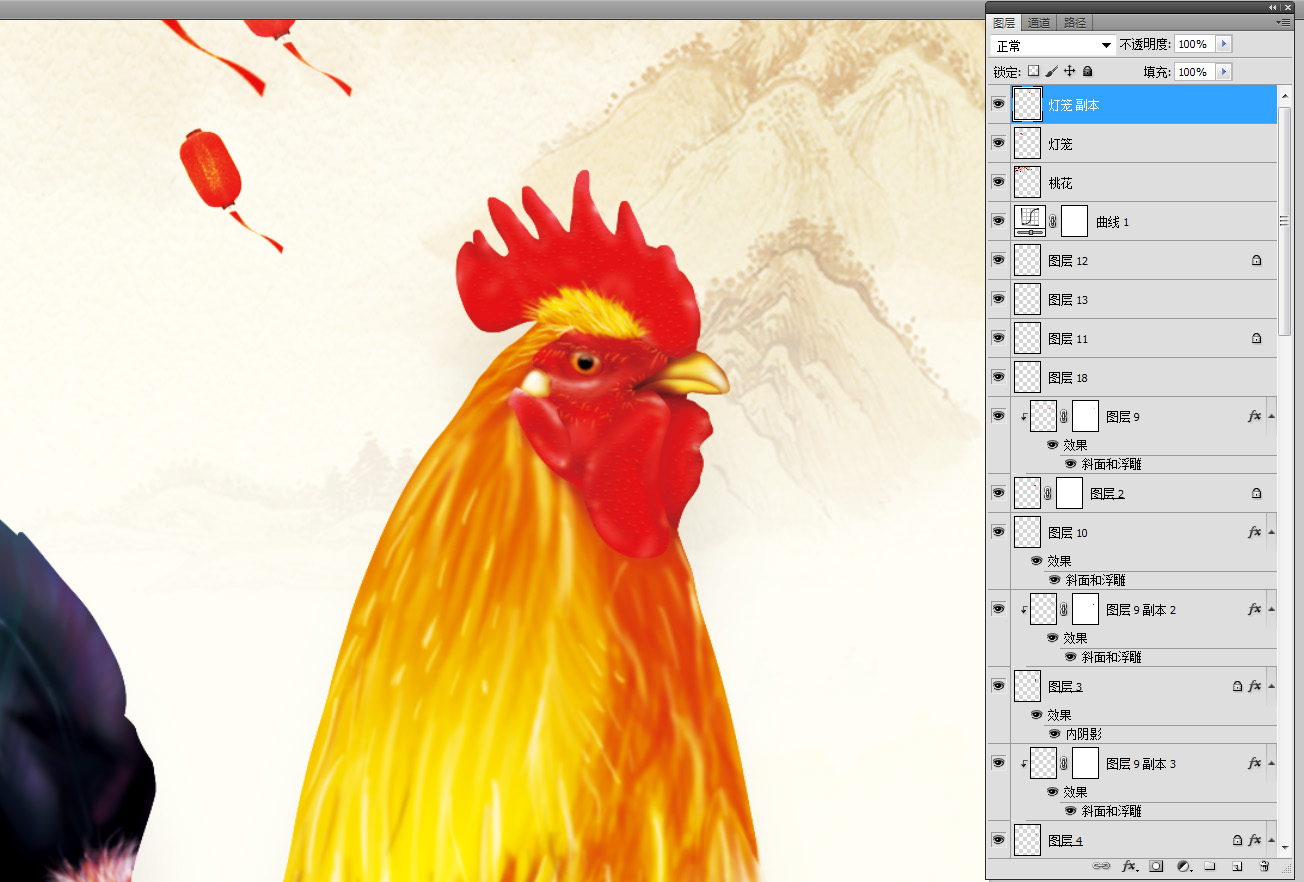
Task: Click fx icon on 图层 3 row
Action: point(1255,686)
